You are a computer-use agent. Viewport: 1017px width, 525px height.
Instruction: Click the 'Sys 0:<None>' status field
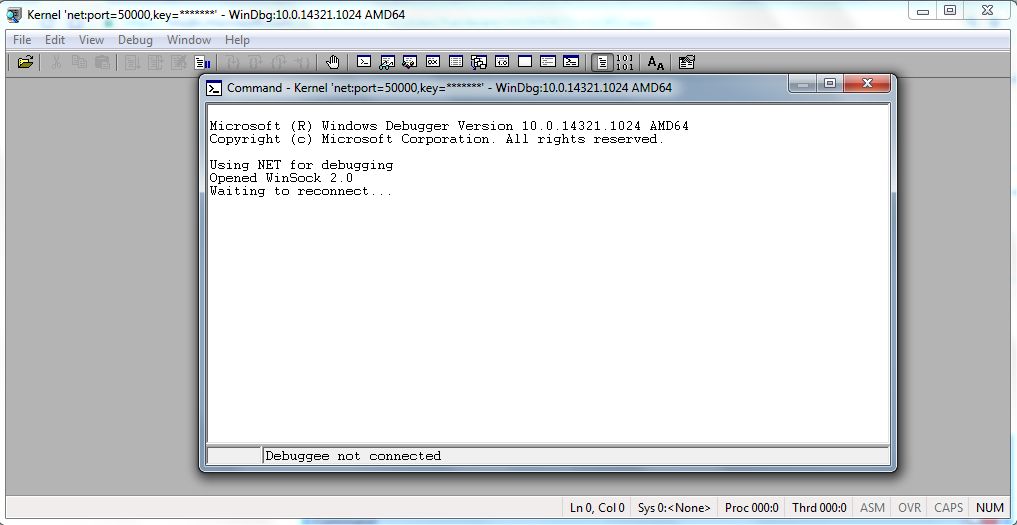click(675, 507)
